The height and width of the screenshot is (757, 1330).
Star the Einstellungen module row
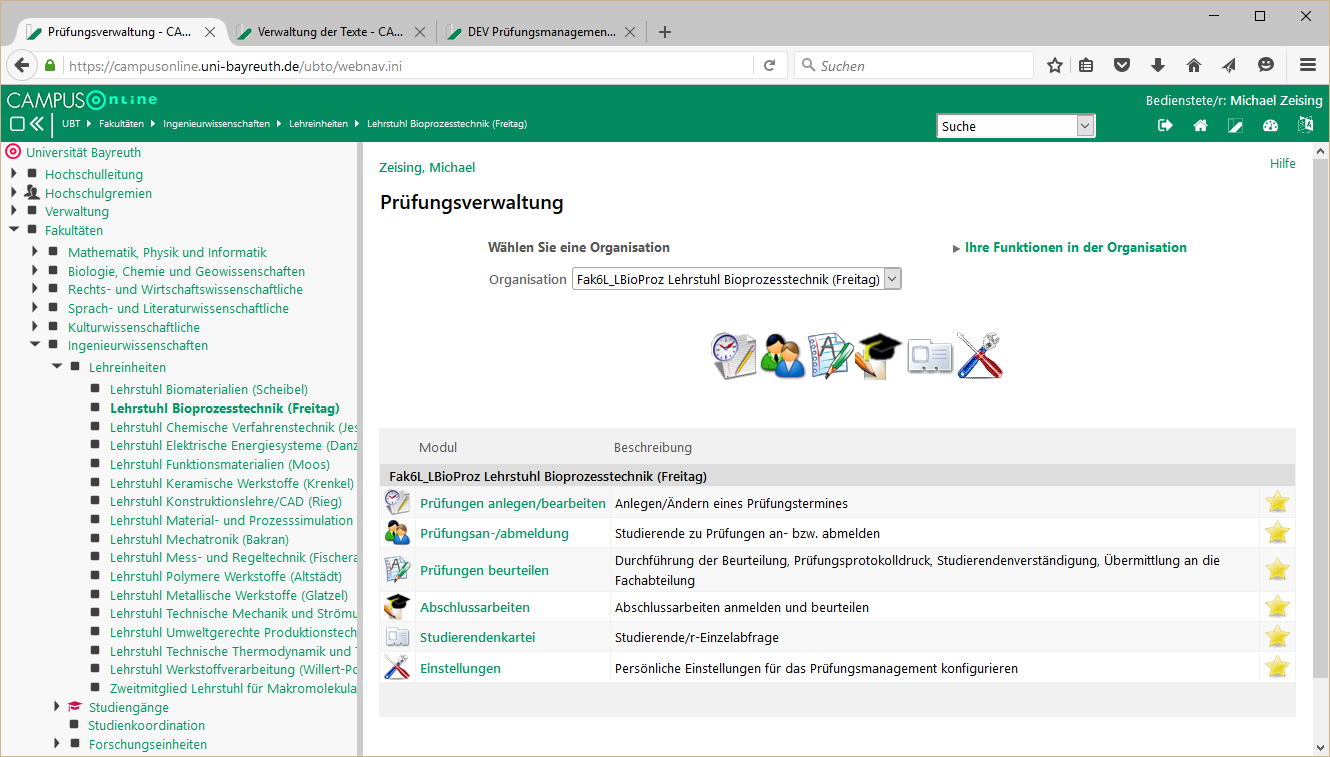click(x=1277, y=667)
